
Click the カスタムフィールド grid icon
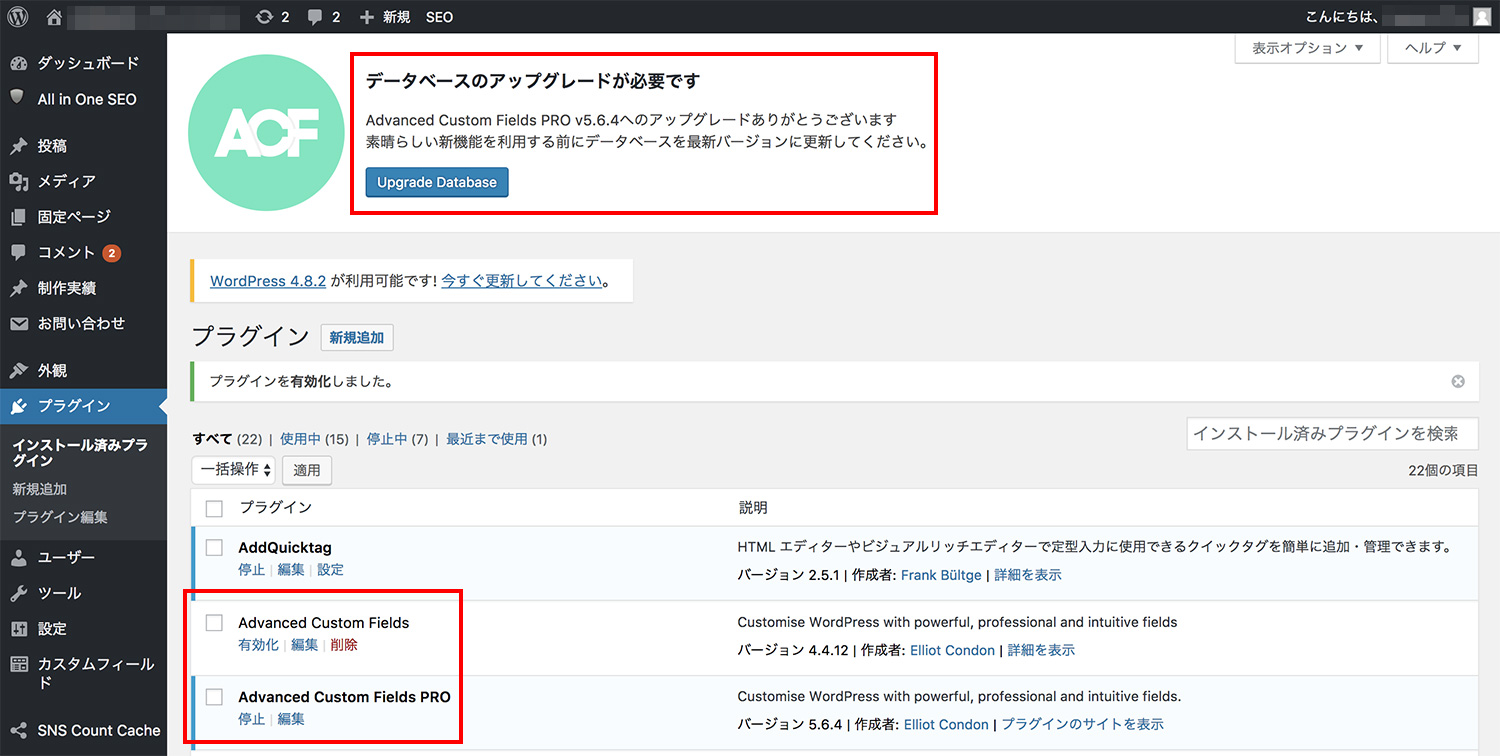click(x=18, y=664)
